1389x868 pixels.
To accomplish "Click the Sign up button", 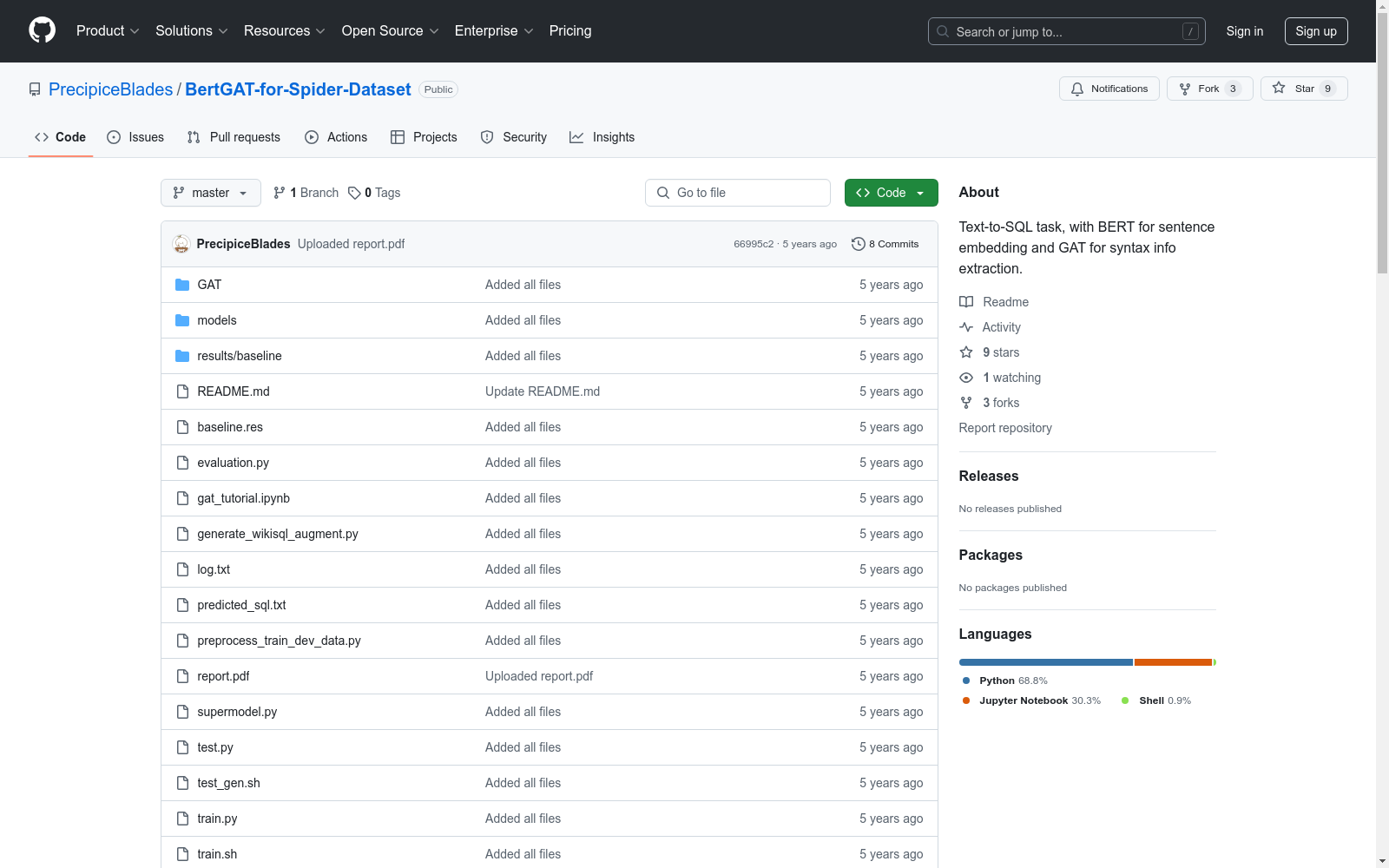I will [x=1316, y=31].
